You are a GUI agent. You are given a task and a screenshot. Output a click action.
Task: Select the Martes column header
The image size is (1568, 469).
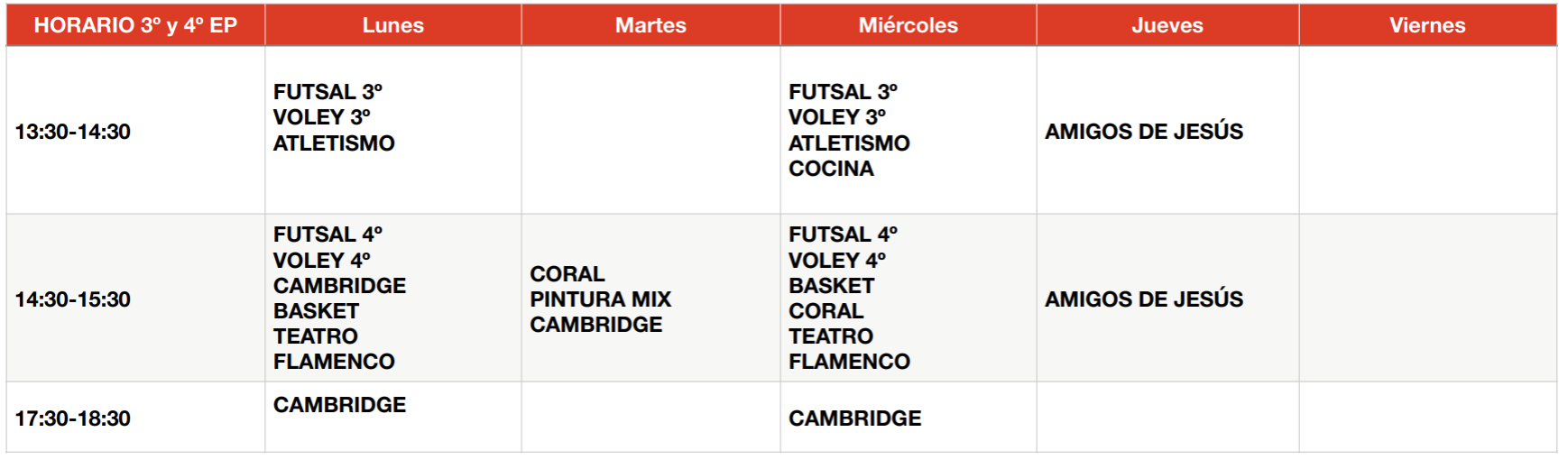coord(650,25)
